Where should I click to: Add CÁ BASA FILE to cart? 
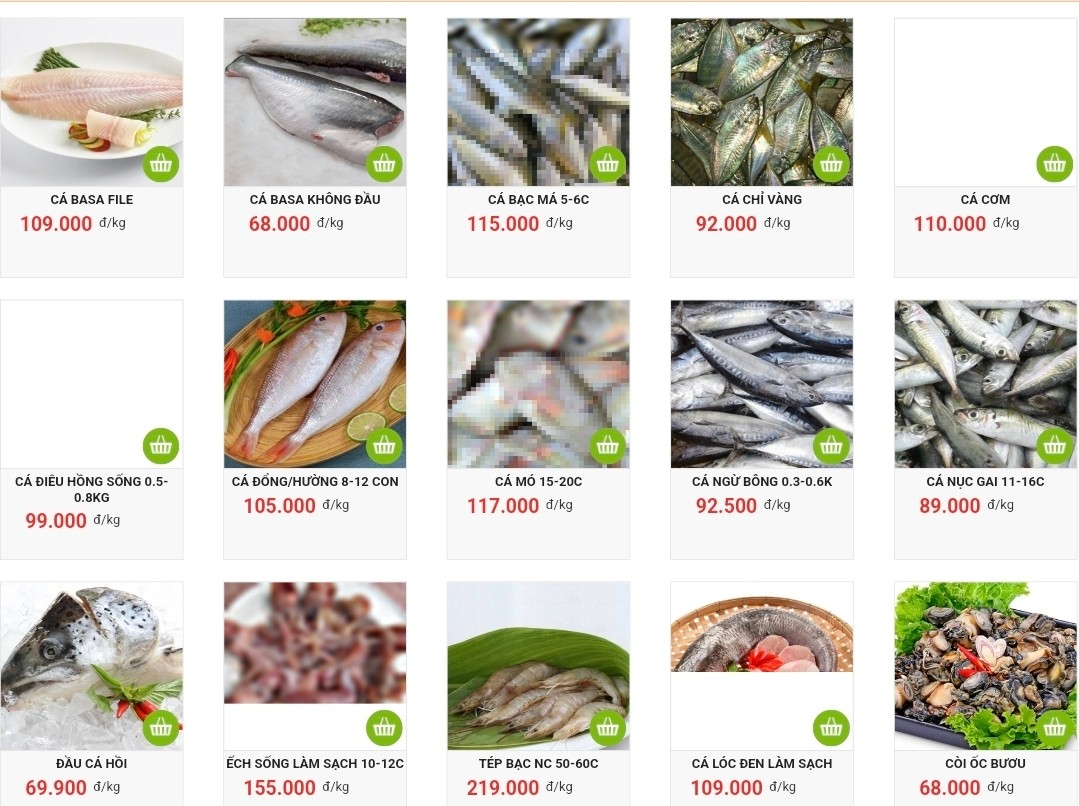click(161, 164)
